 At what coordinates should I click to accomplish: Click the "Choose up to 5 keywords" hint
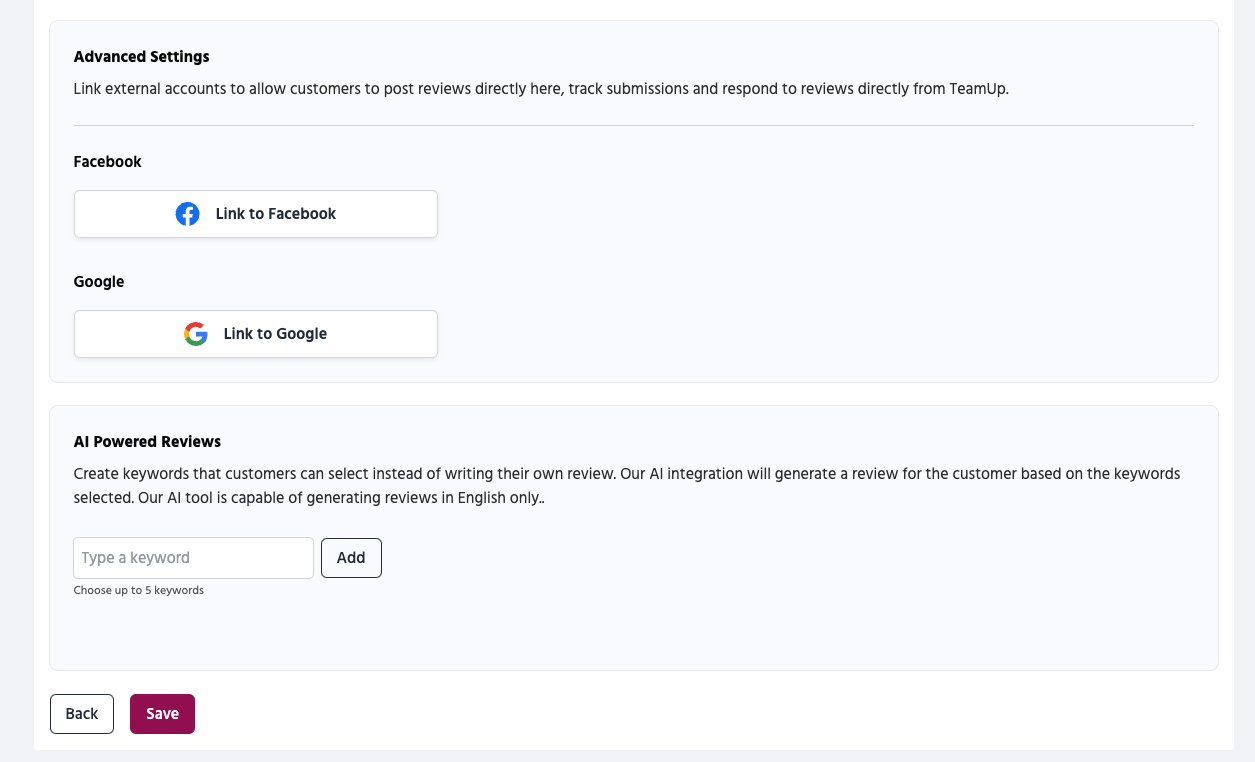[139, 591]
